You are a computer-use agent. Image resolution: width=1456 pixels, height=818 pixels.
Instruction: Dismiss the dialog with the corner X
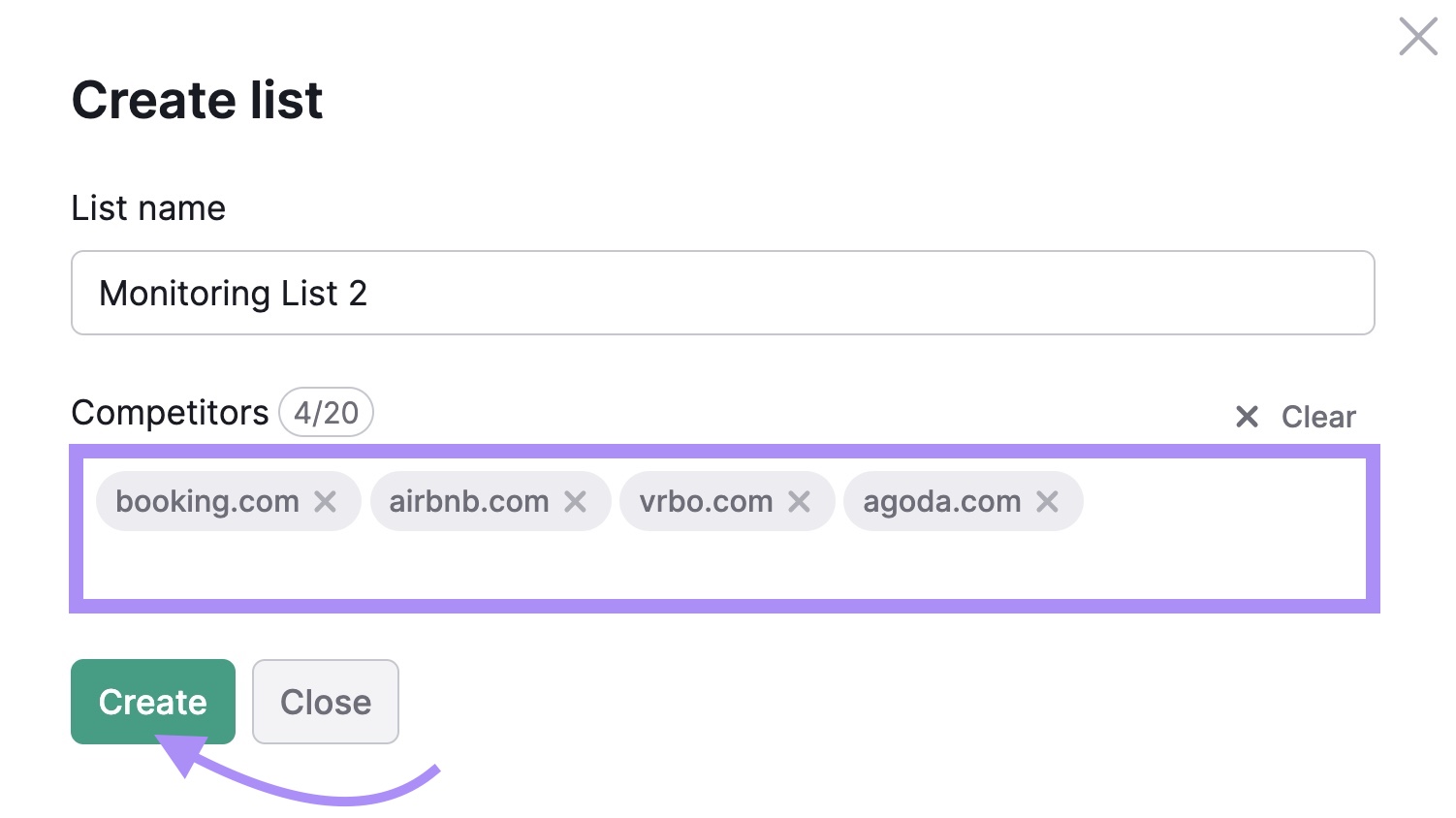click(1418, 37)
